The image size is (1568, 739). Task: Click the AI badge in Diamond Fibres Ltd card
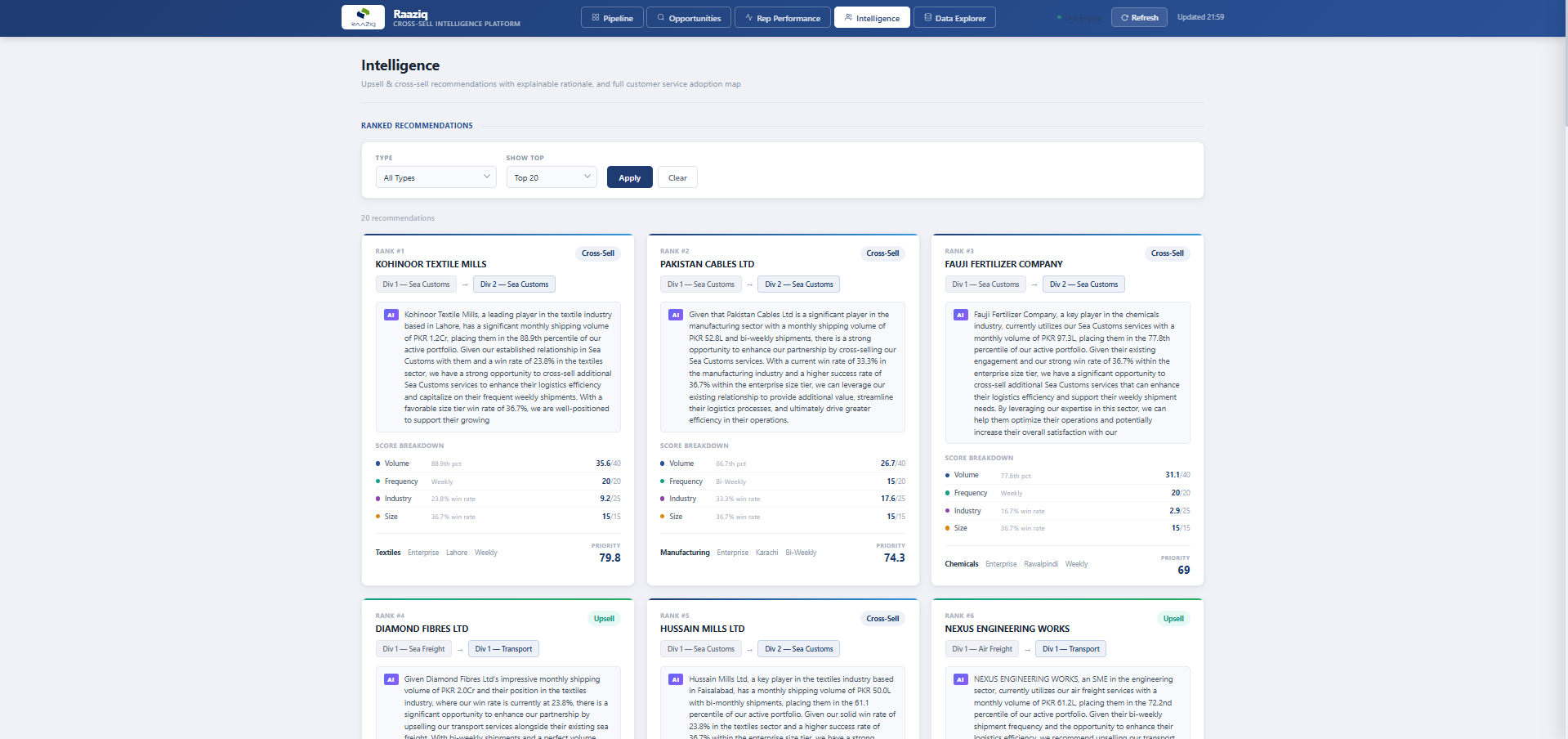pyautogui.click(x=391, y=679)
